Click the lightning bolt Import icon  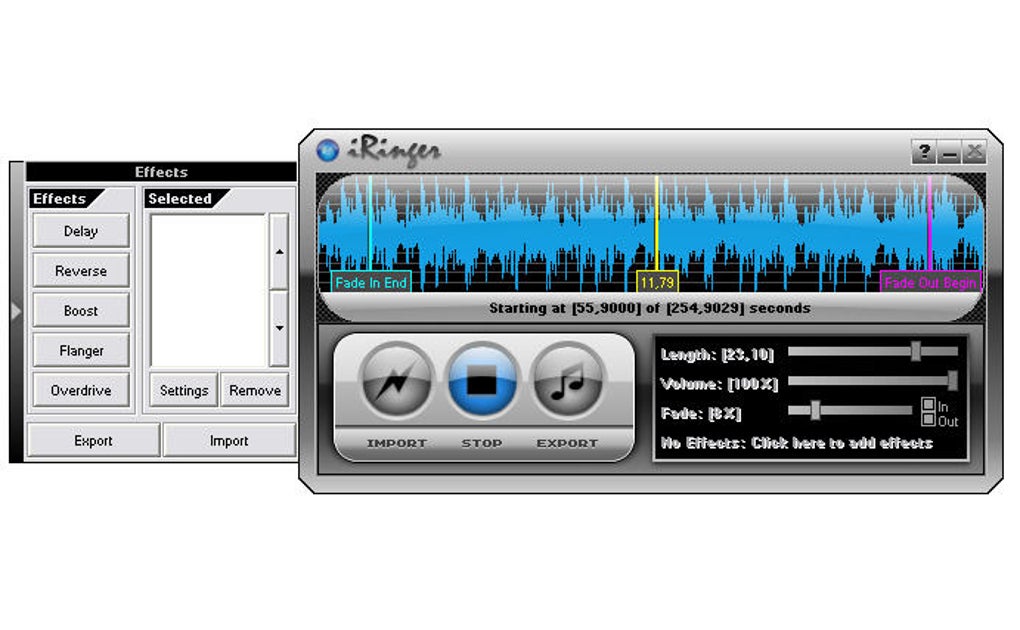(397, 381)
